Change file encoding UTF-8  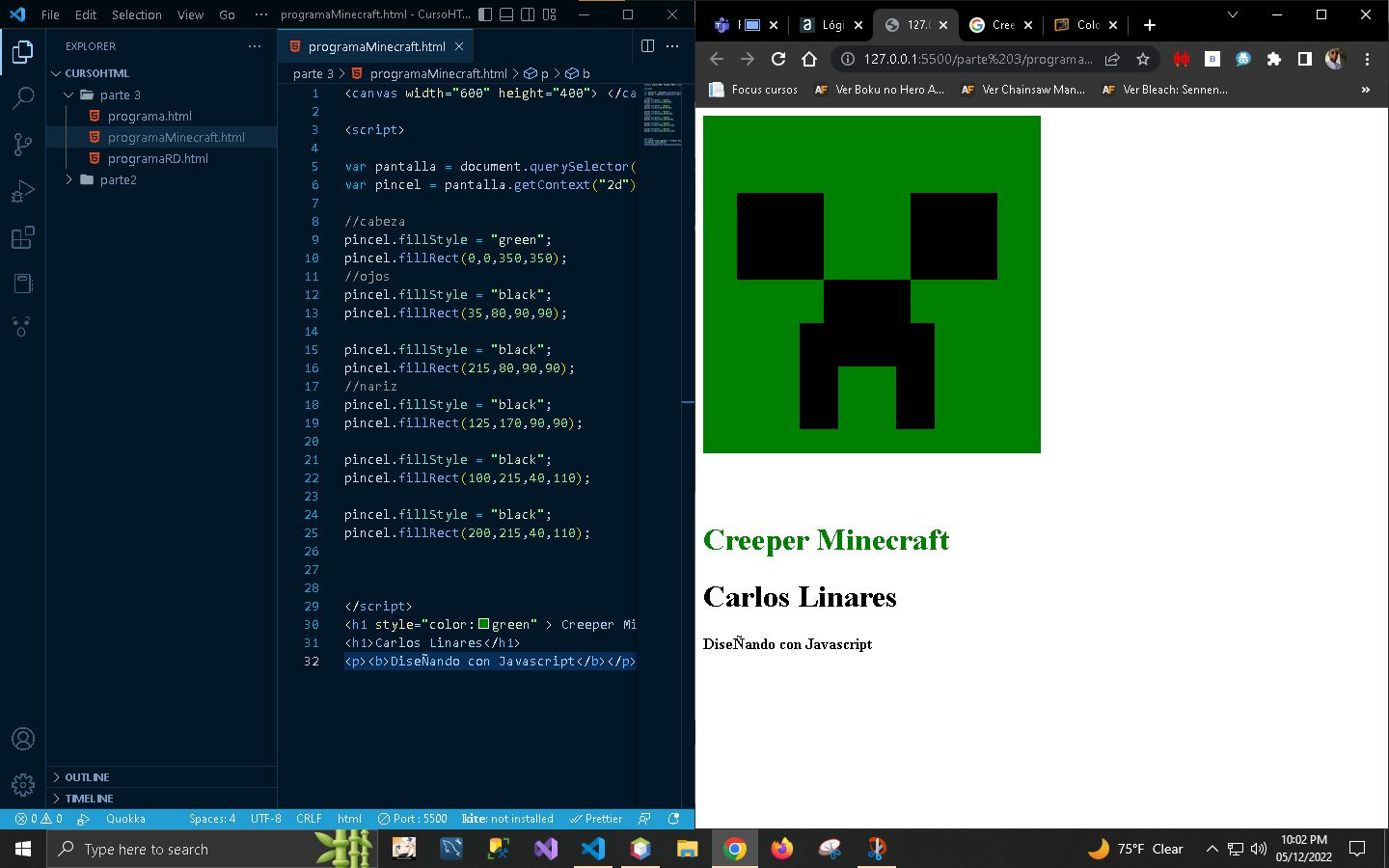coord(266,819)
